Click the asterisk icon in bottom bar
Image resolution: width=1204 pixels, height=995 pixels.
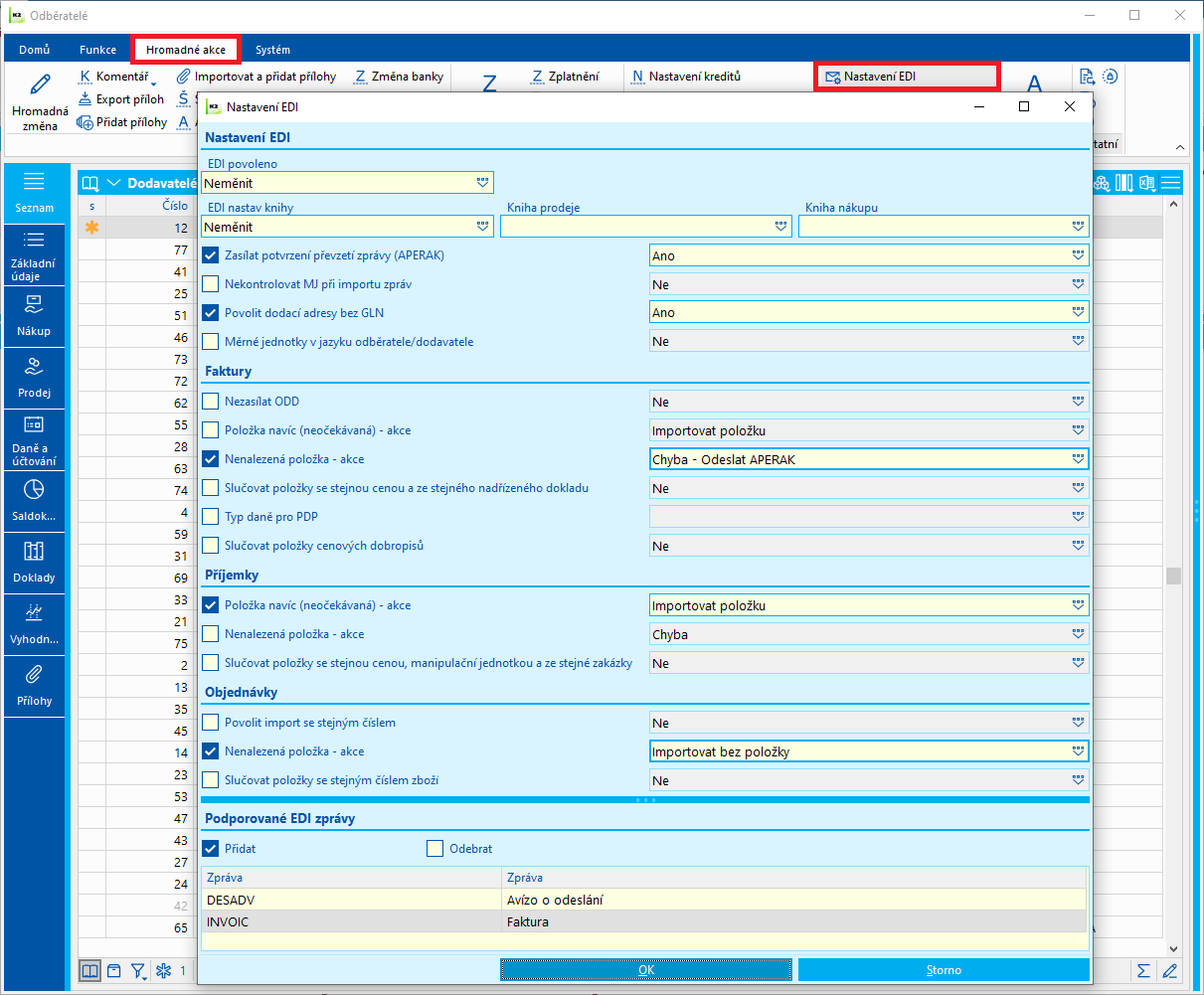click(x=163, y=970)
